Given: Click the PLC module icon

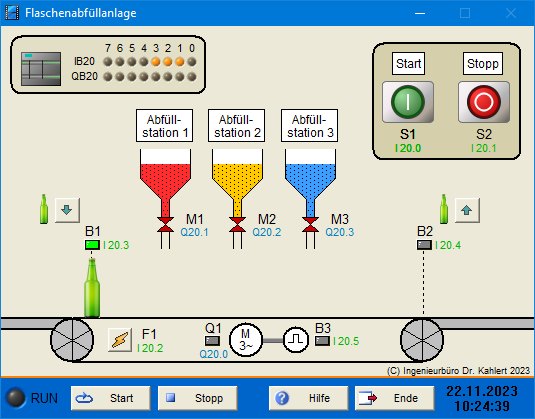Looking at the screenshot, I should click(x=41, y=69).
